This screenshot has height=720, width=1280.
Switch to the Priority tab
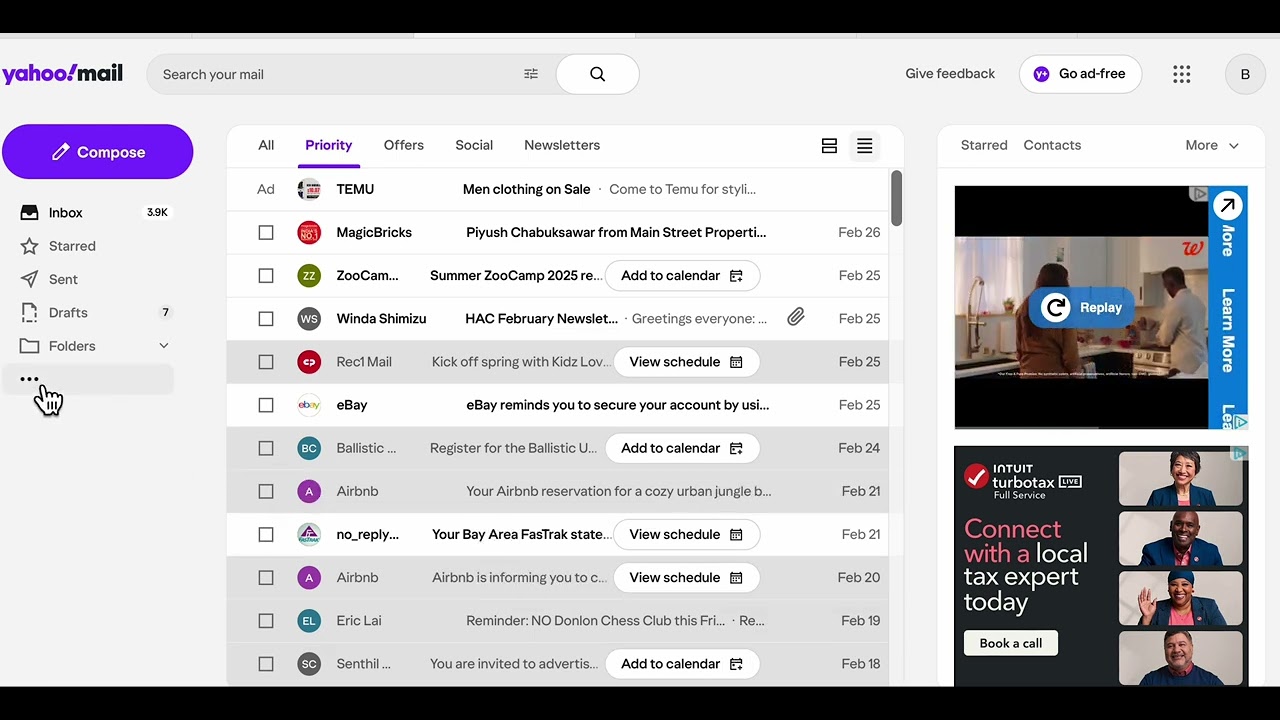point(328,145)
